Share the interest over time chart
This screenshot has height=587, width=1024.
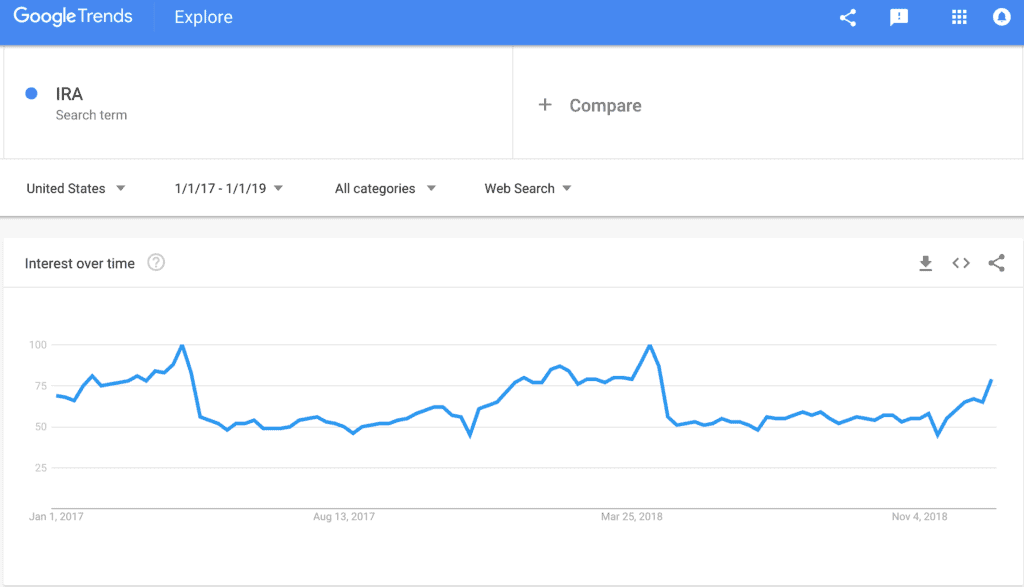click(x=996, y=263)
